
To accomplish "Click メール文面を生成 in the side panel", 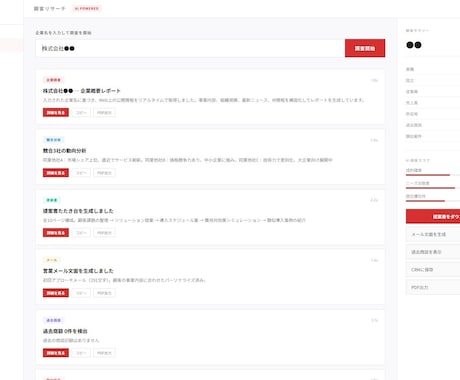I will coord(433,234).
